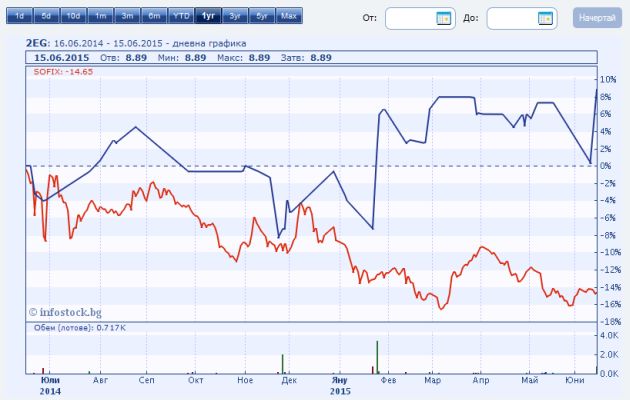Switch to the 3yr chart view
The height and width of the screenshot is (400, 630).
[234, 17]
